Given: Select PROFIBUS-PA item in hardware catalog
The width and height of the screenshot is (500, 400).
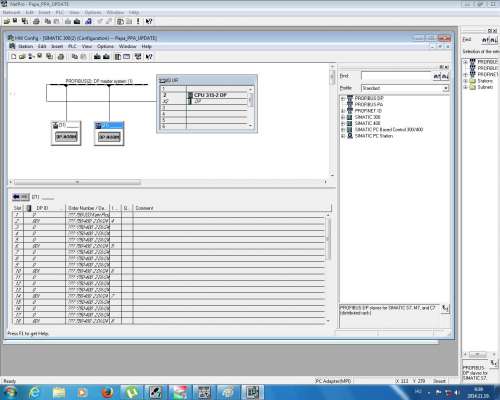Looking at the screenshot, I should (x=369, y=105).
